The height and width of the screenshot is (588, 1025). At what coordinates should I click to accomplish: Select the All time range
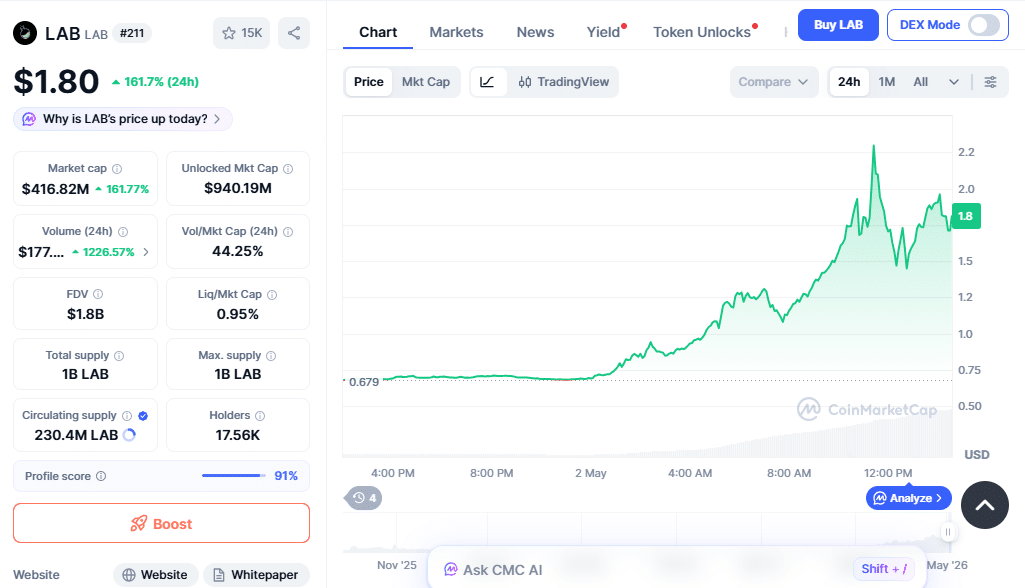pyautogui.click(x=920, y=82)
